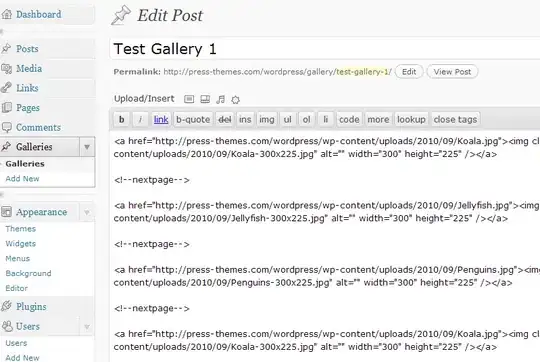
Task: Click the Pages icon in sidebar
Action: 6,107
